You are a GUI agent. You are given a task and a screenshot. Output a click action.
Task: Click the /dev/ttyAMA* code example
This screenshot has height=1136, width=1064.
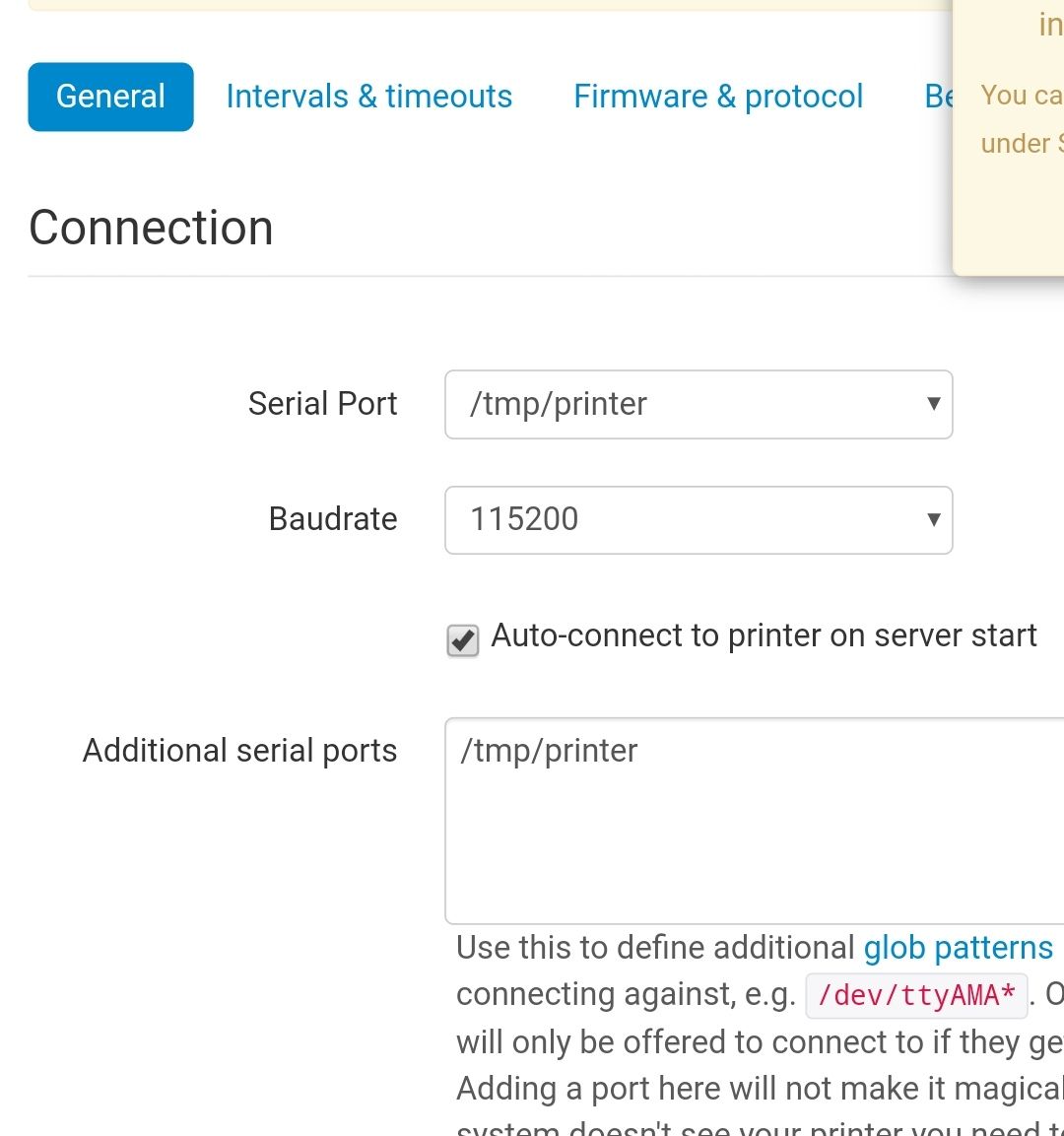click(x=916, y=995)
